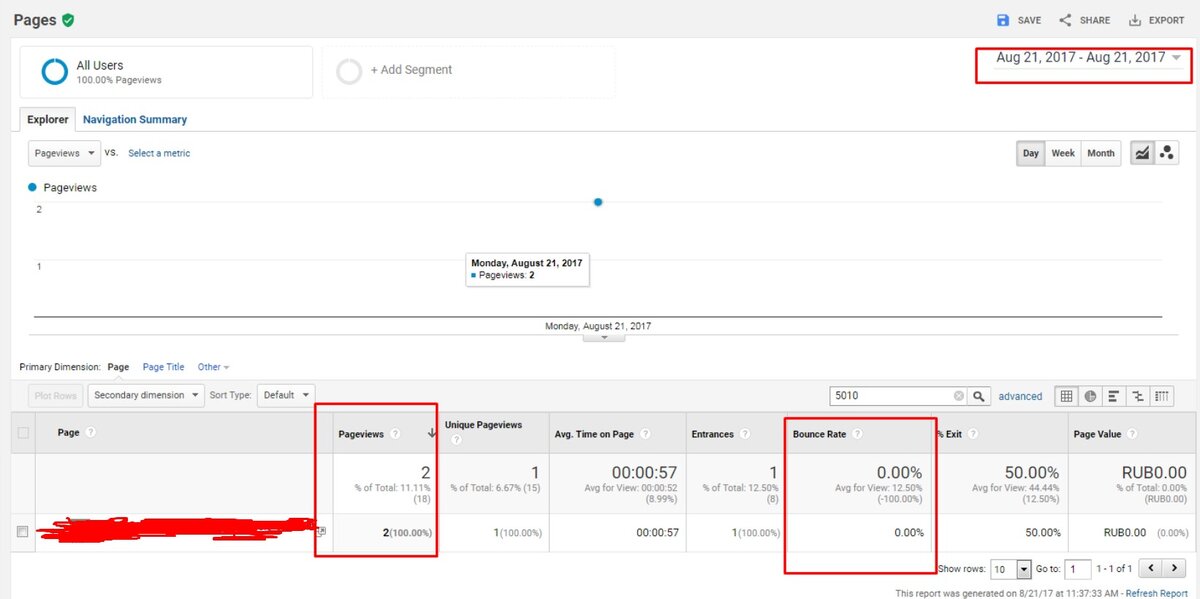1200x599 pixels.
Task: Open the advanced filter link
Action: 1020,396
